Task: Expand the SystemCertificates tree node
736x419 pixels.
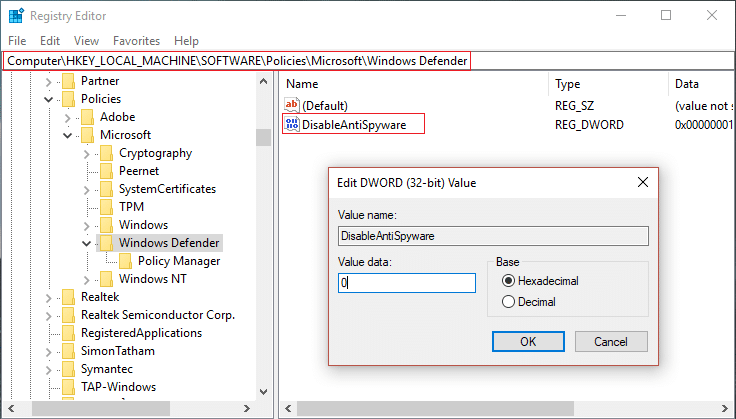Action: click(87, 189)
